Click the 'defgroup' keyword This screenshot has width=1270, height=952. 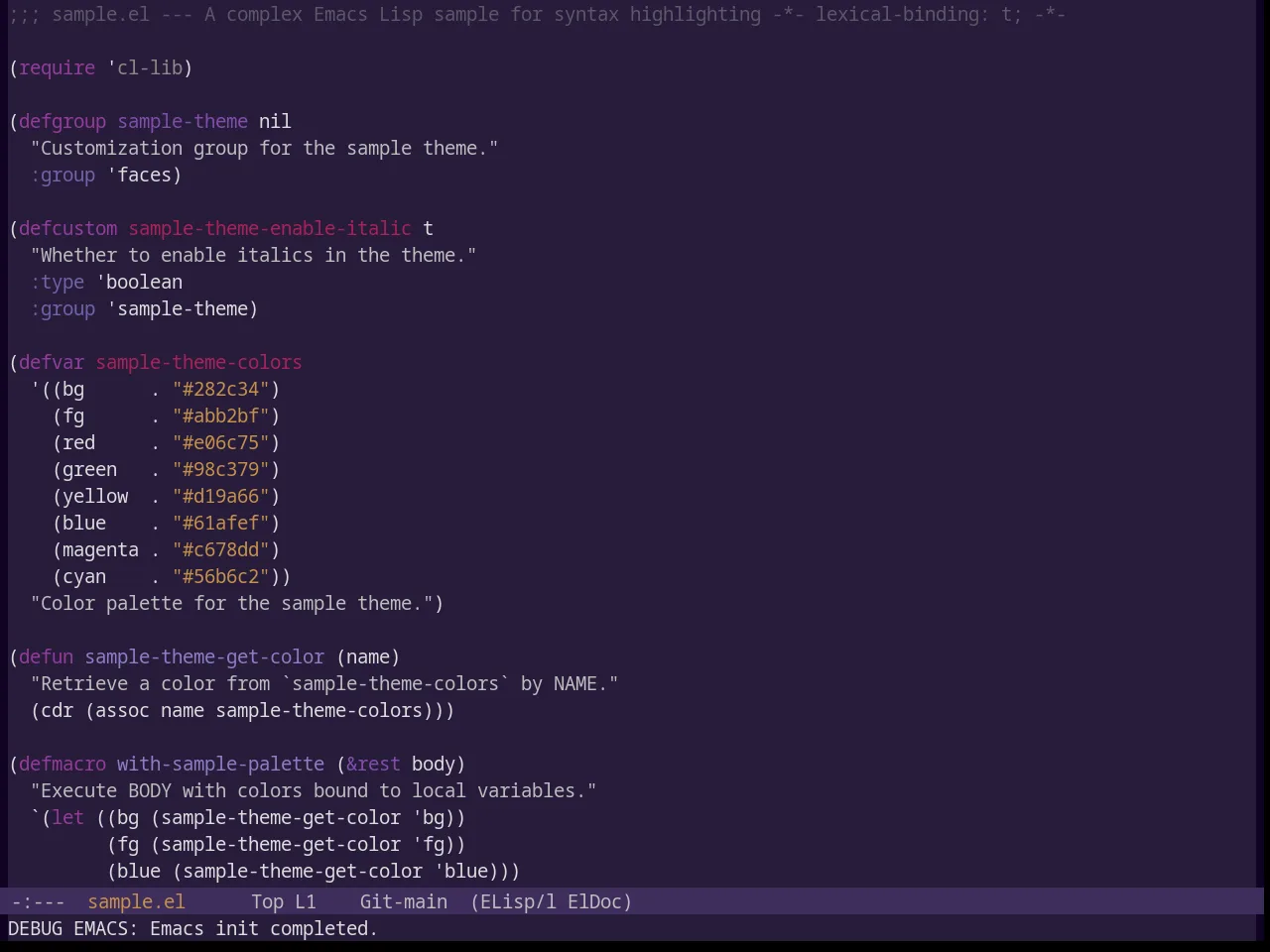point(62,121)
